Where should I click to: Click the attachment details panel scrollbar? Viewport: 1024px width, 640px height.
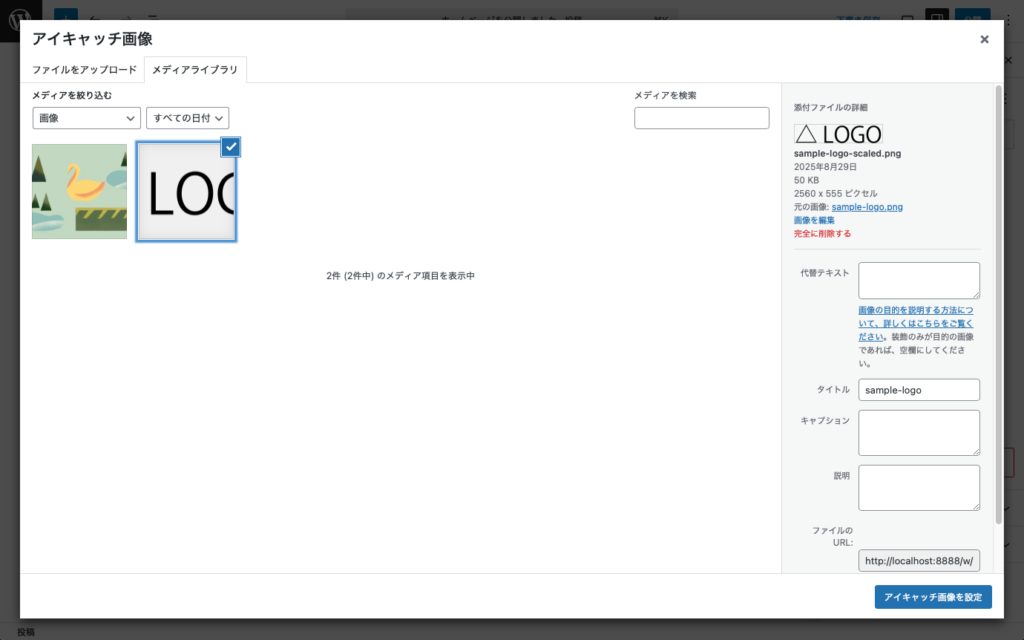click(x=997, y=300)
